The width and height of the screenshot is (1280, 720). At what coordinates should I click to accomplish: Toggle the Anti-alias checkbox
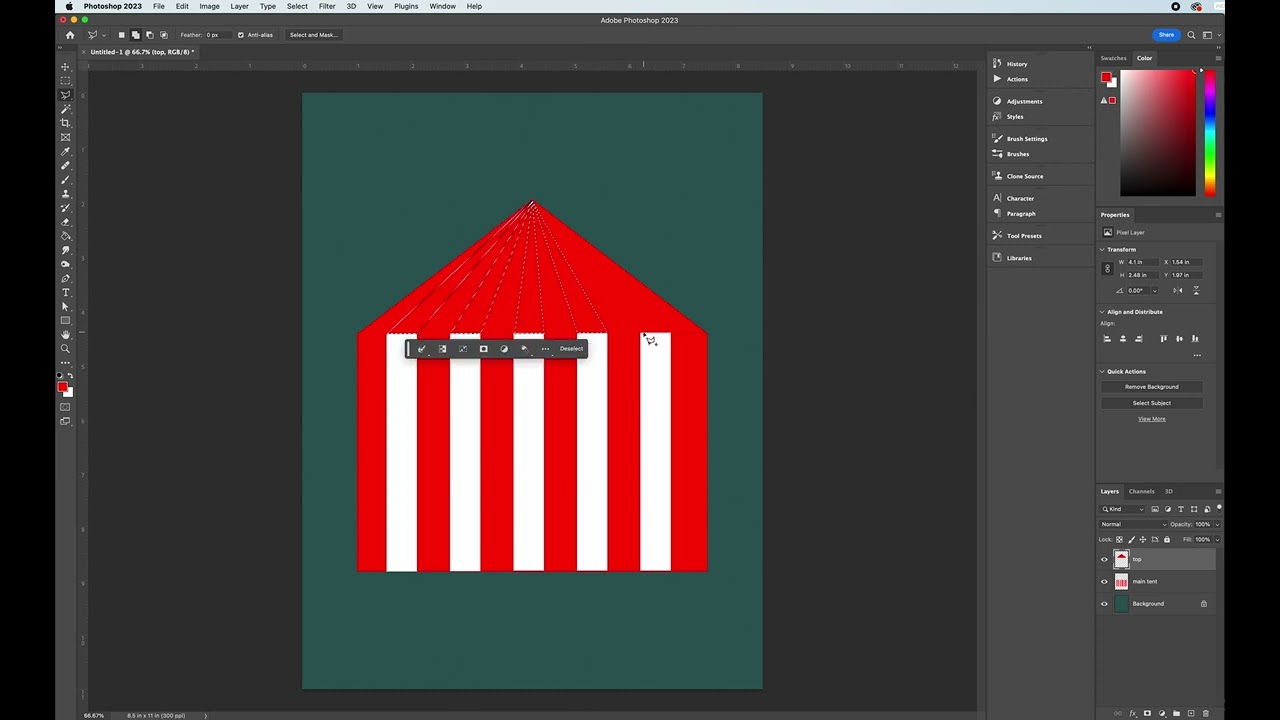[x=241, y=35]
